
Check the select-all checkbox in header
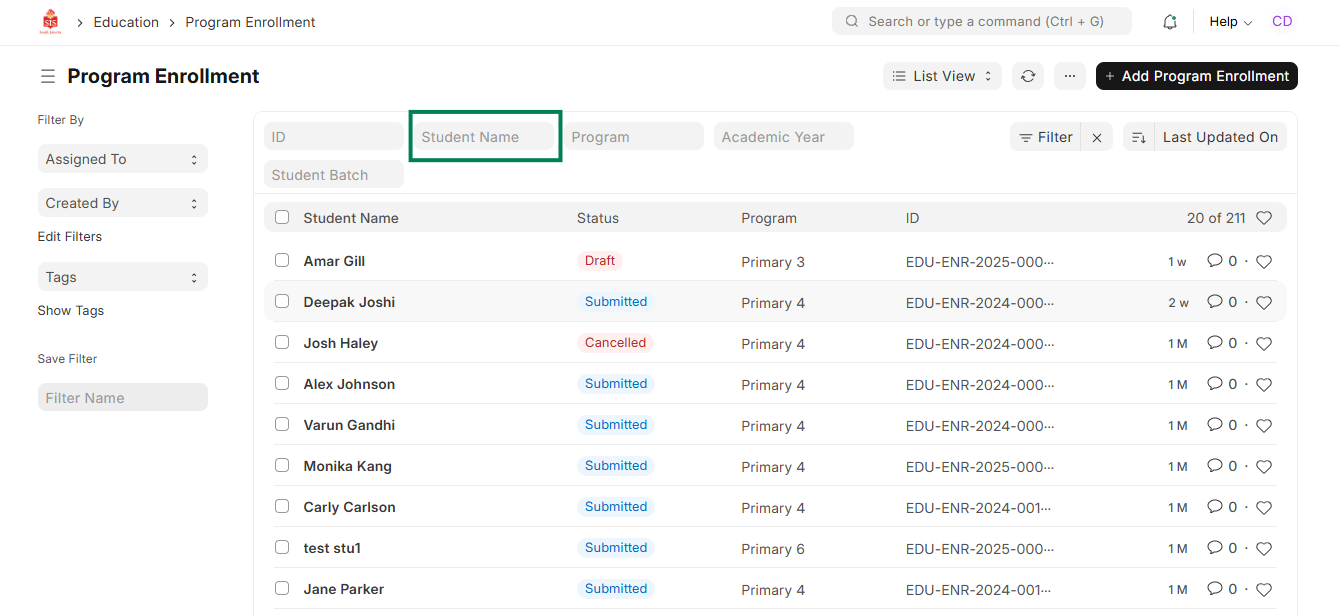click(x=282, y=218)
